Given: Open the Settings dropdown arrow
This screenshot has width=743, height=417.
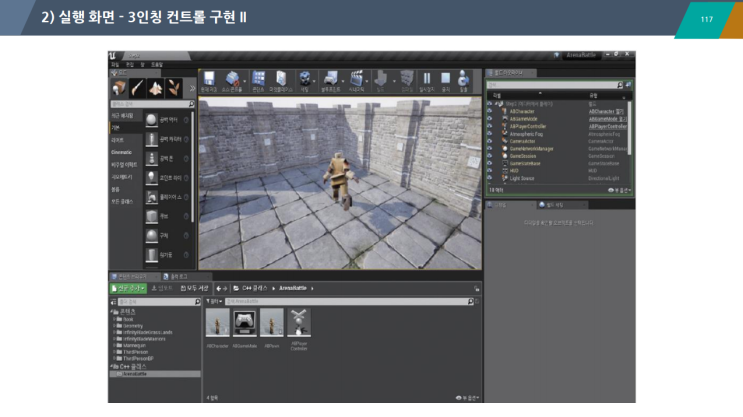Looking at the screenshot, I should [314, 81].
